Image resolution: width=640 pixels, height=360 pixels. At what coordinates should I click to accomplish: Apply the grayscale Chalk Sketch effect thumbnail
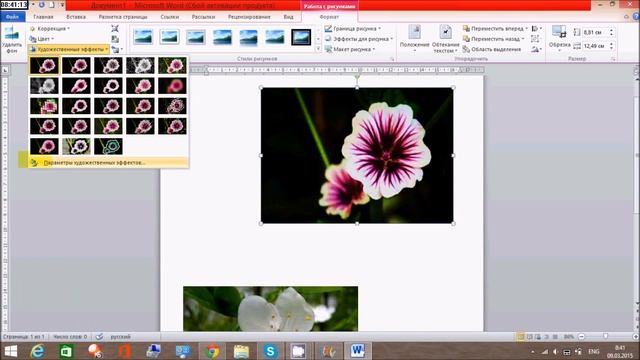(44, 86)
